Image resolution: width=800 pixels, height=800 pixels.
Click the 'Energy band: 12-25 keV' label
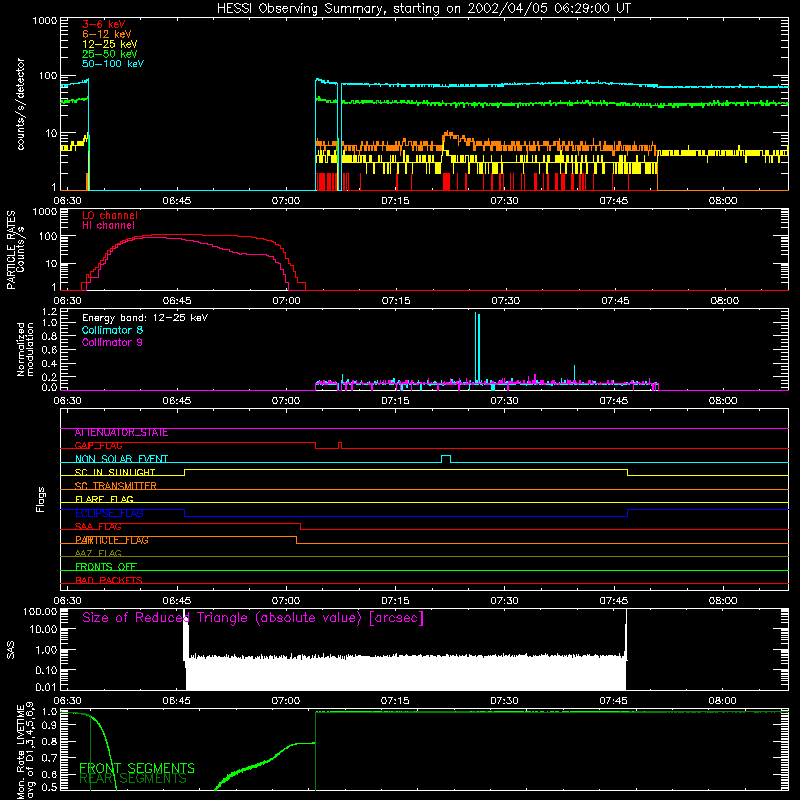tap(145, 318)
